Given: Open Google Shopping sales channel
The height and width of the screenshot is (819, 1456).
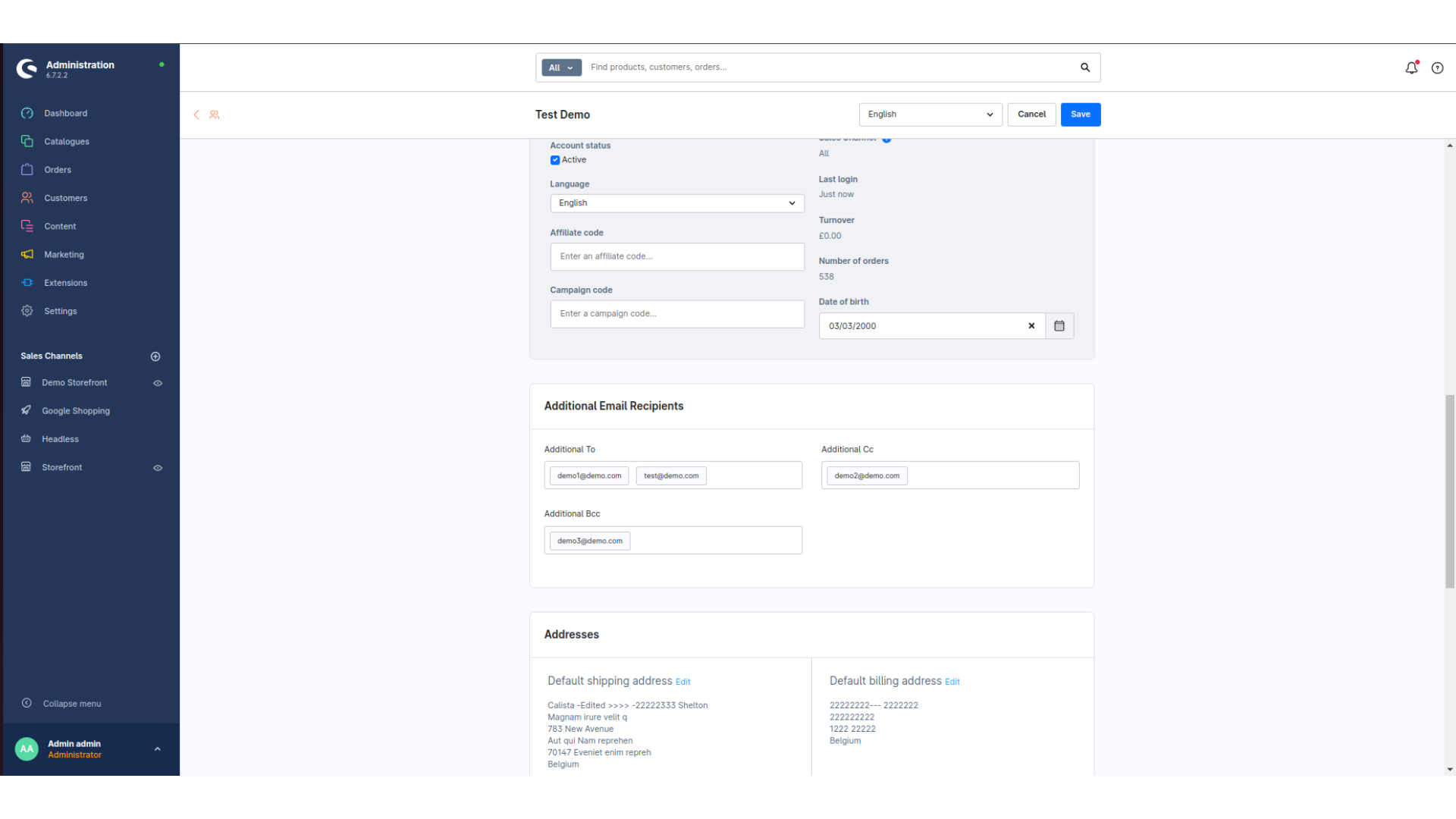Looking at the screenshot, I should point(76,411).
